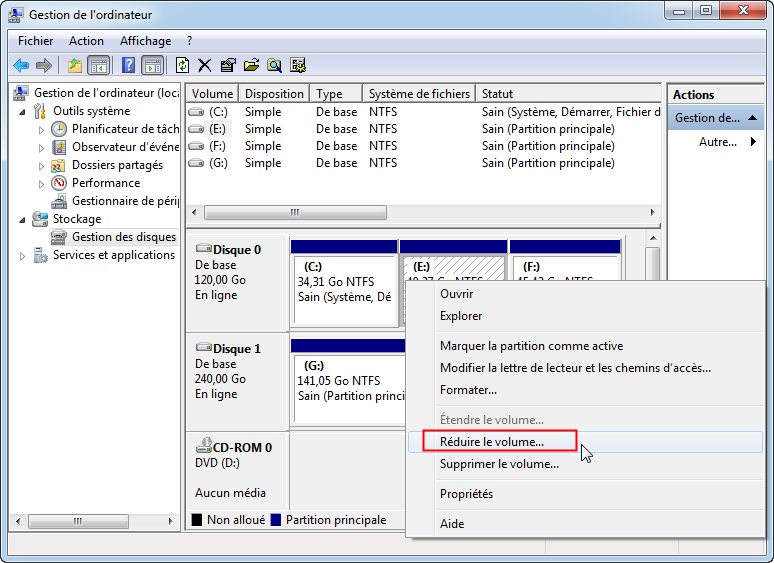Click the Services et applications icon

pyautogui.click(x=40, y=255)
